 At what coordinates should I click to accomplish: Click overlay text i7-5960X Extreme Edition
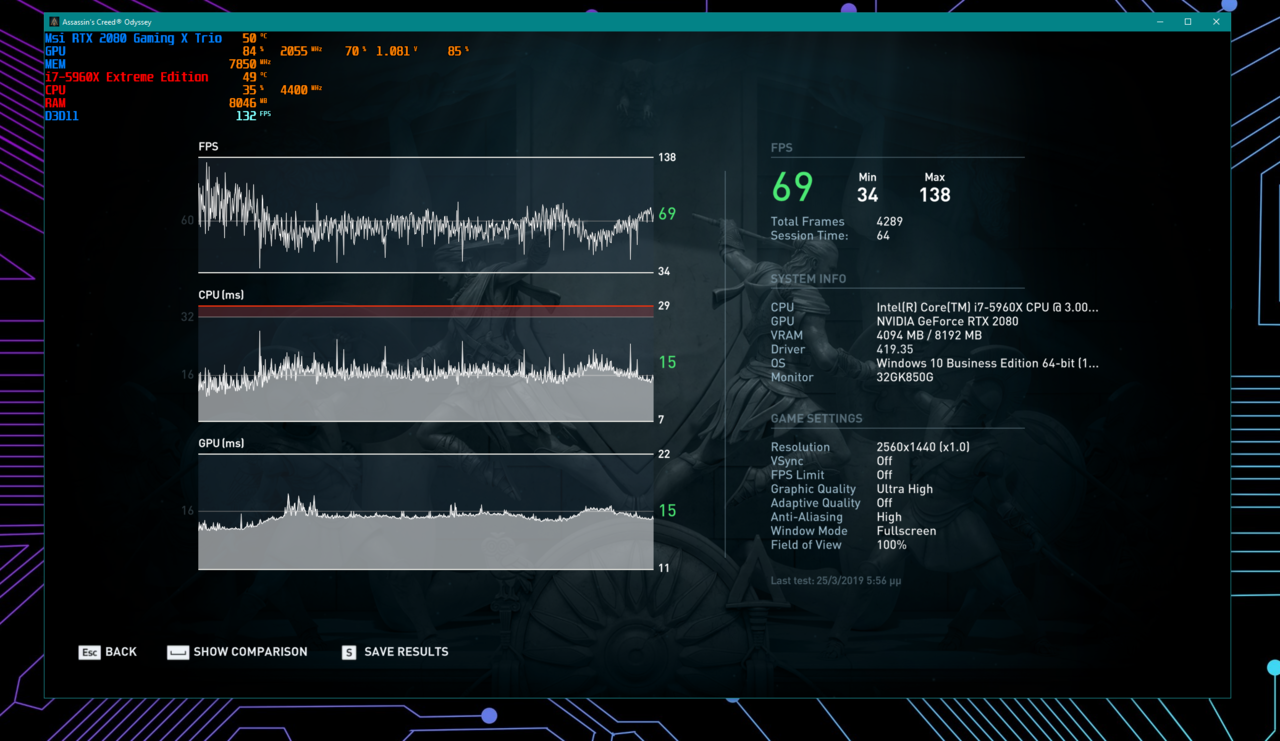tap(127, 77)
